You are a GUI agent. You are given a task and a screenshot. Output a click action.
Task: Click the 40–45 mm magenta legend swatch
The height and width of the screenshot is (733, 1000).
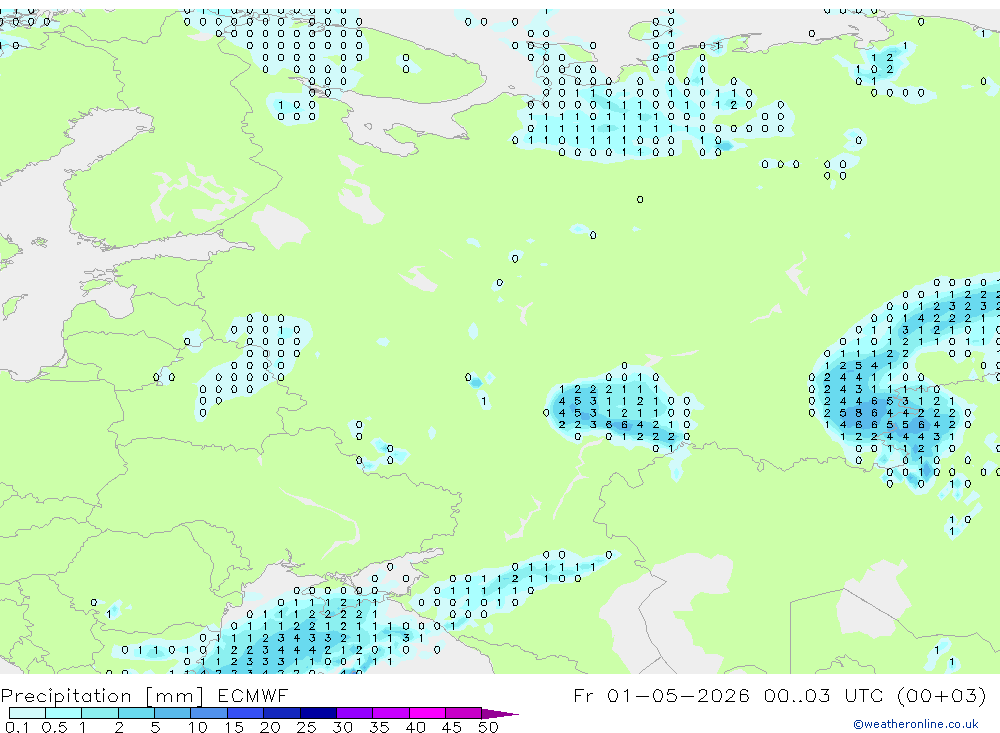pyautogui.click(x=427, y=713)
